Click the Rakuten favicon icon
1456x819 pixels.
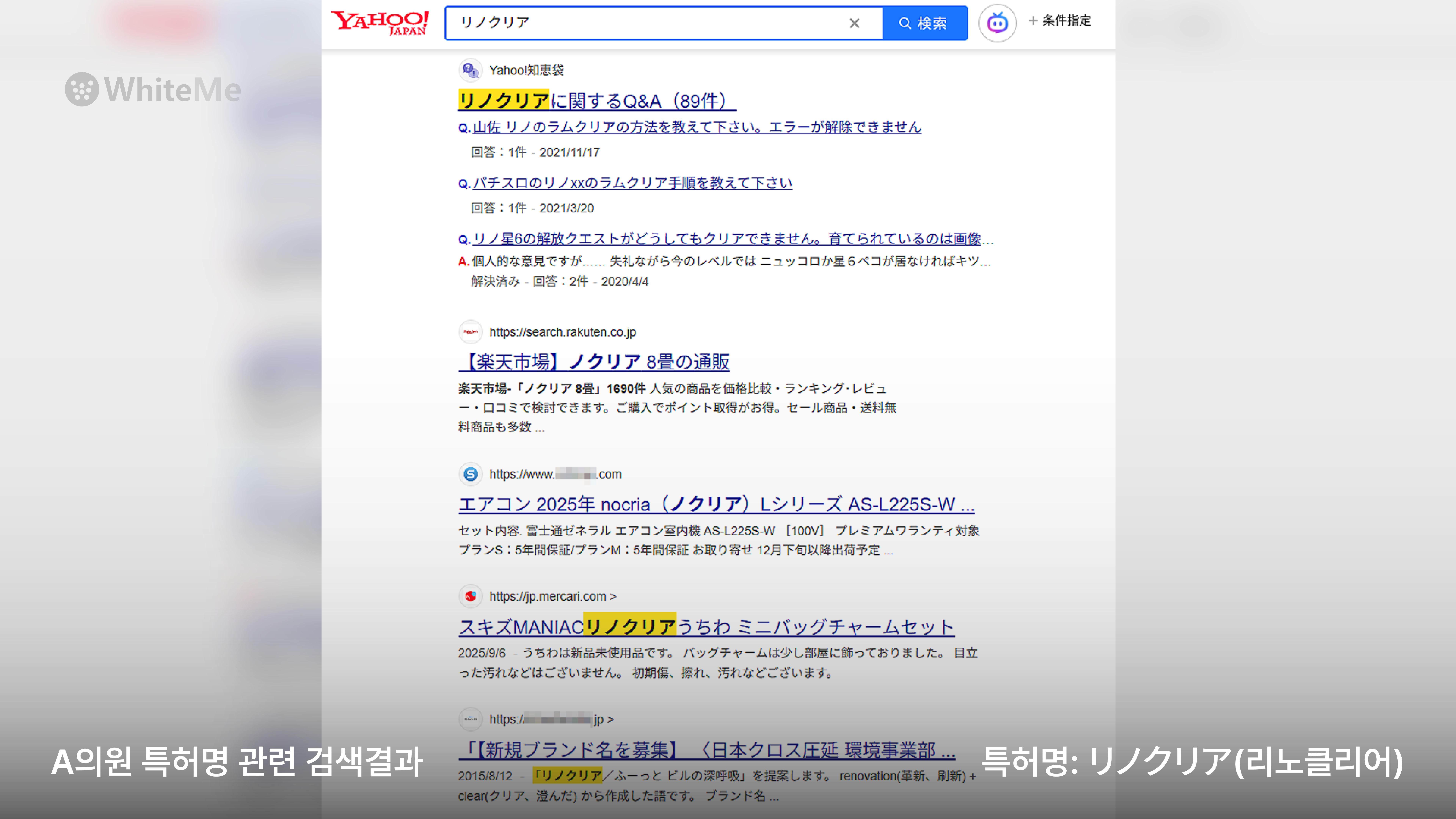pyautogui.click(x=470, y=332)
